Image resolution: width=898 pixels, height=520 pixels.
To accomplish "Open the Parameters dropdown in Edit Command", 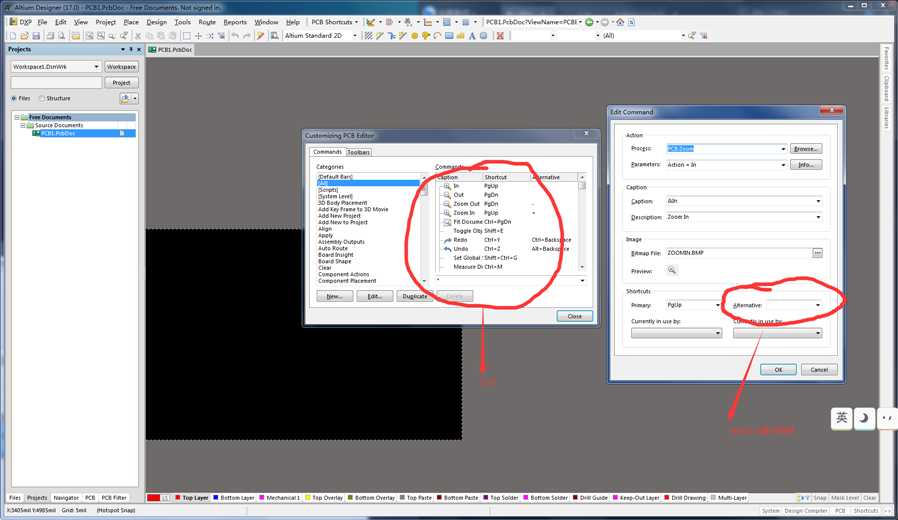I will click(x=783, y=165).
